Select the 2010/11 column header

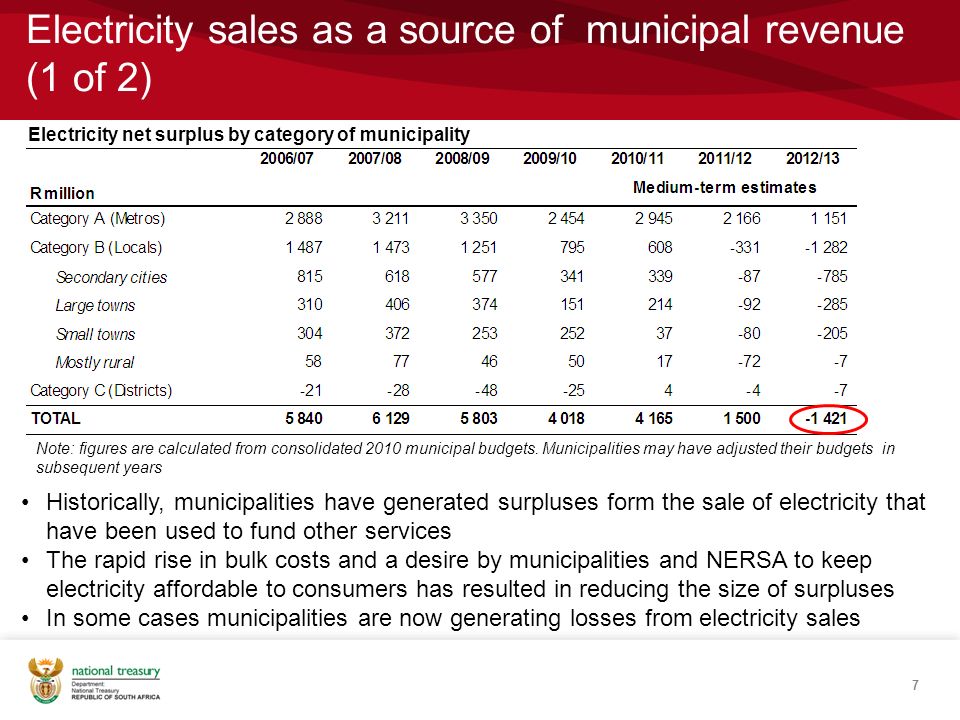(637, 159)
